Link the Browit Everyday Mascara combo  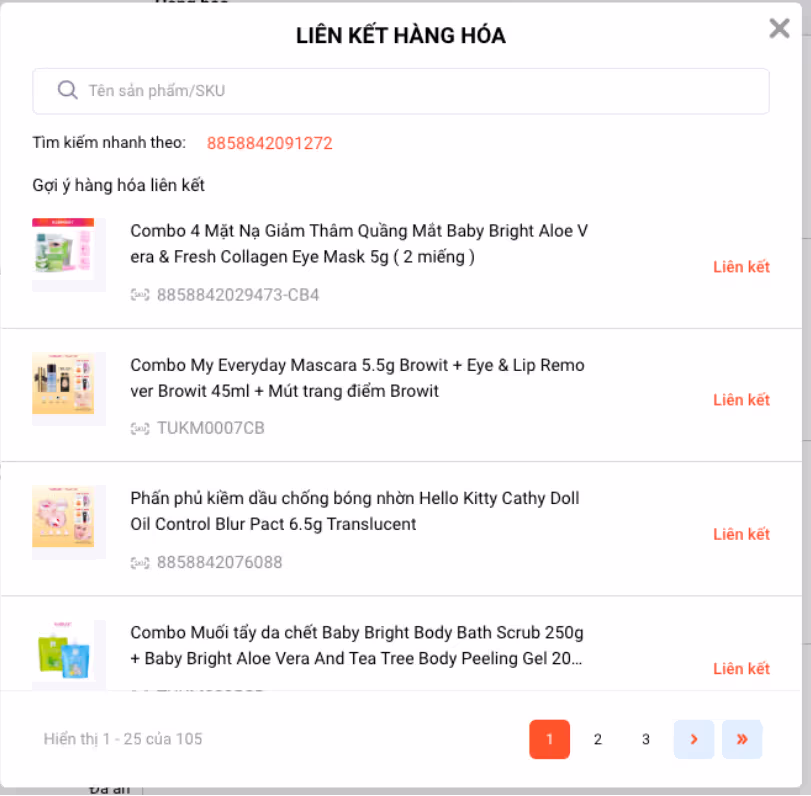pos(741,400)
